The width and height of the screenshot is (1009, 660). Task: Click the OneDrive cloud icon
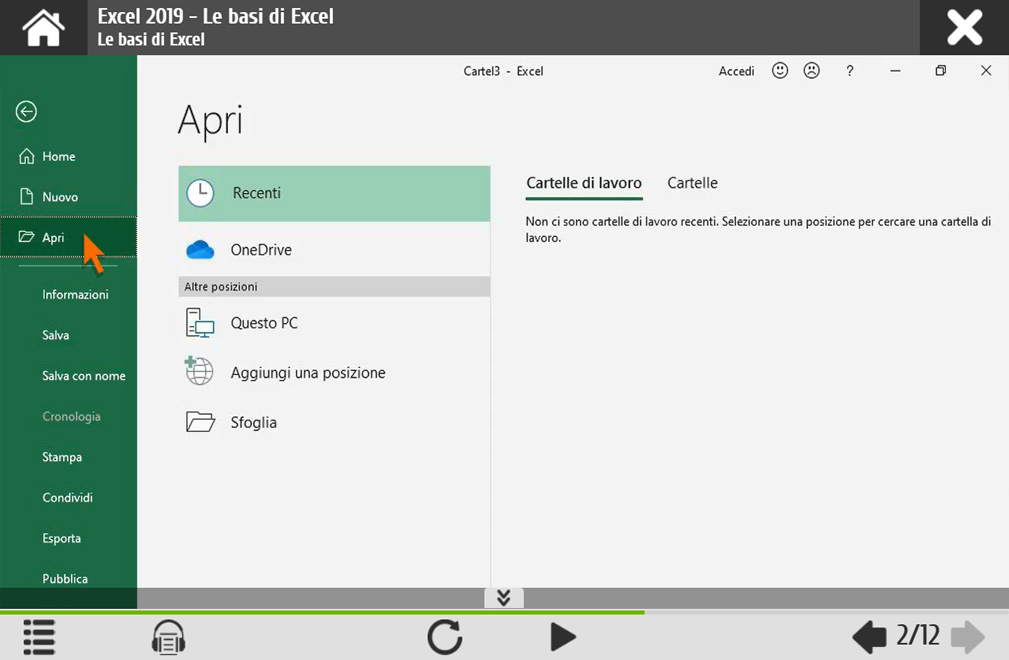coord(200,250)
